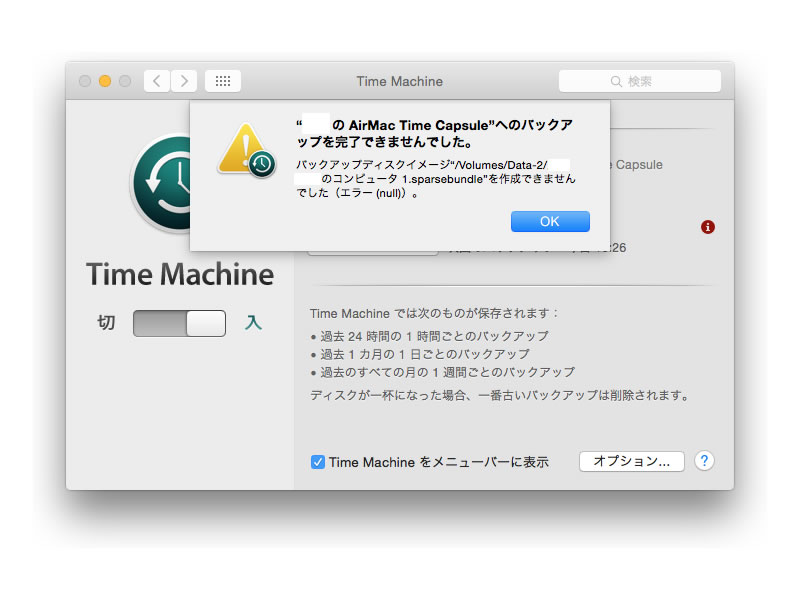The image size is (800, 600).
Task: Go forward with the right arrow button
Action: (184, 81)
